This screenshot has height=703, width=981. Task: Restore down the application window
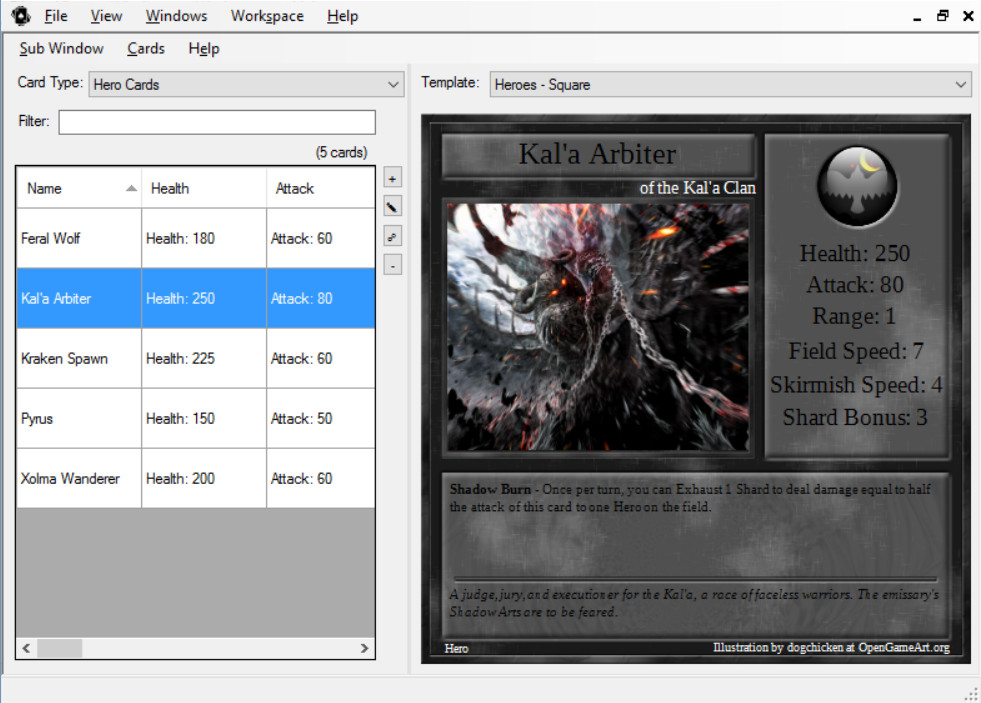click(x=942, y=16)
